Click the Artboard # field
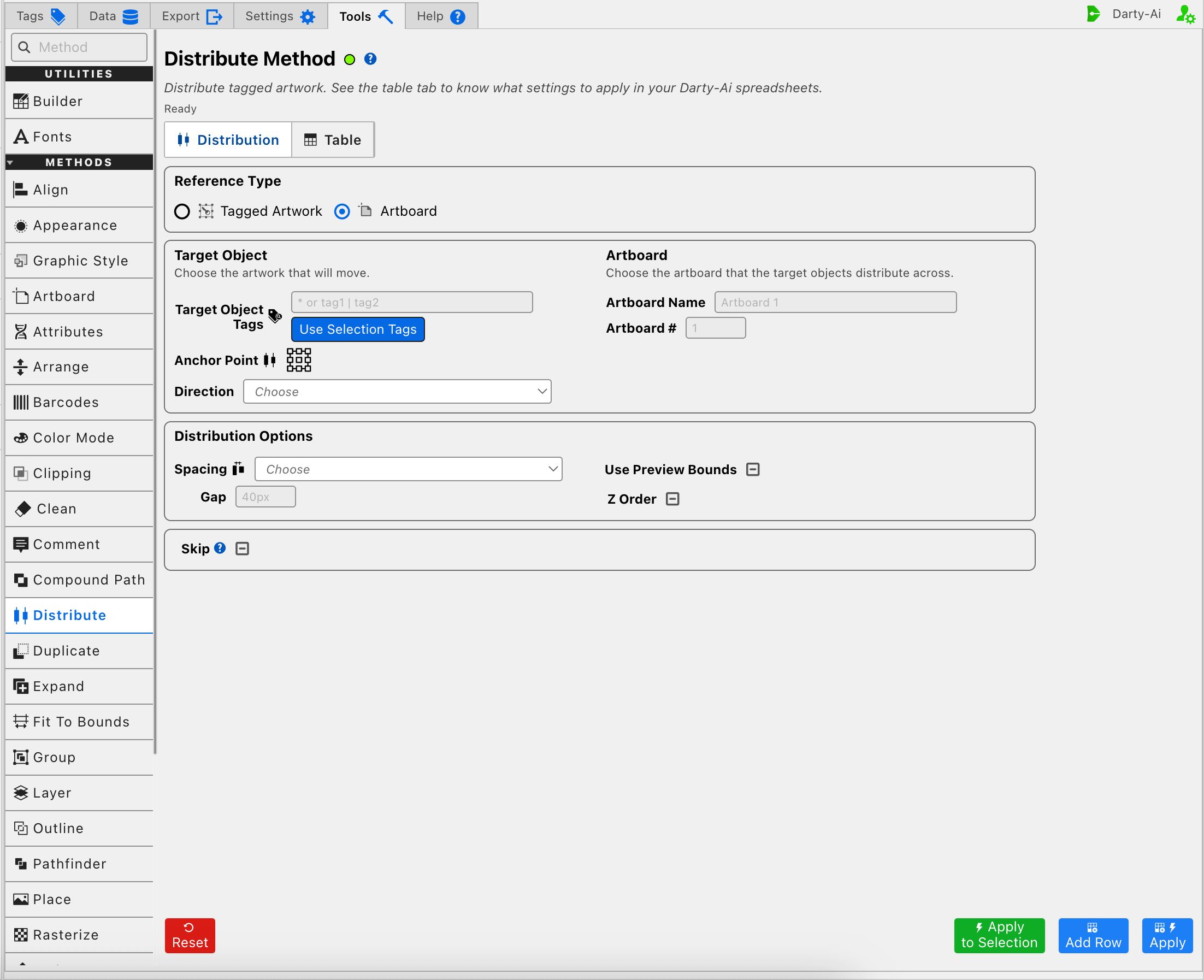 (x=716, y=328)
